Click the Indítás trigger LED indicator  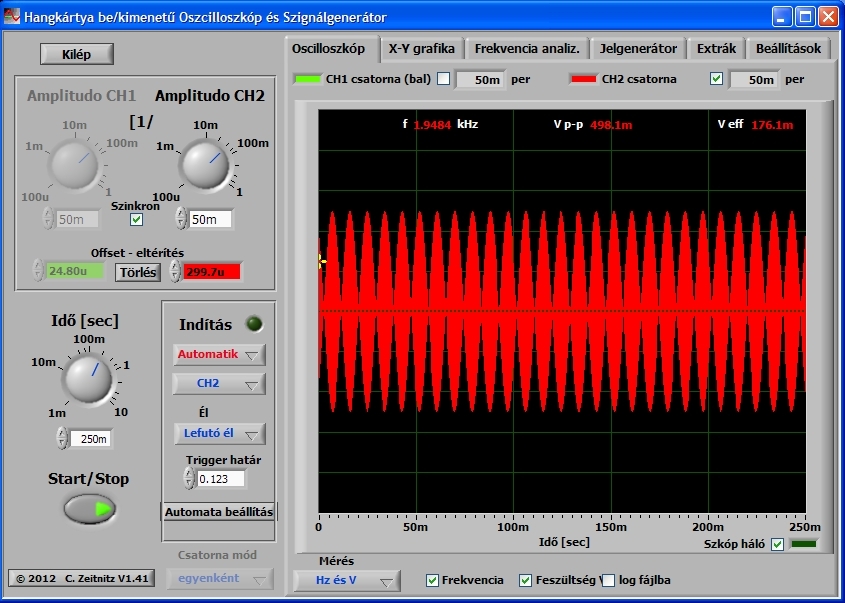(253, 323)
